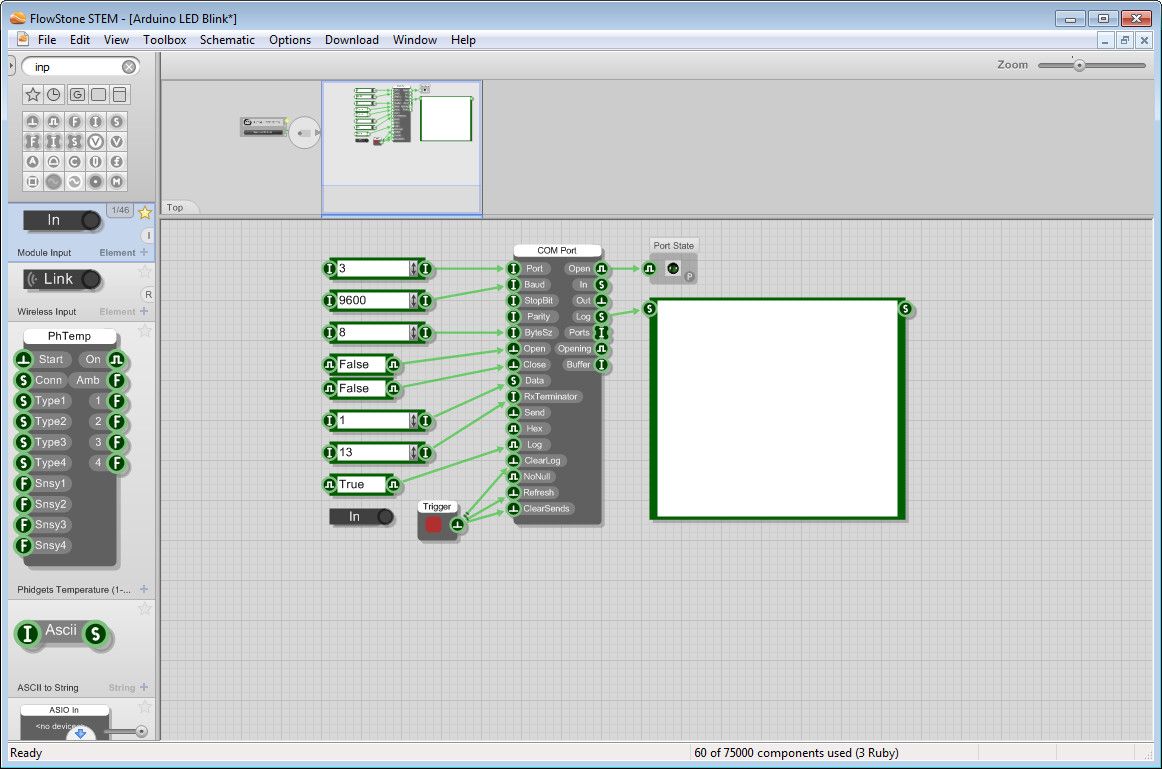1162x769 pixels.
Task: Click the Boolean type filter icon
Action: click(x=54, y=121)
